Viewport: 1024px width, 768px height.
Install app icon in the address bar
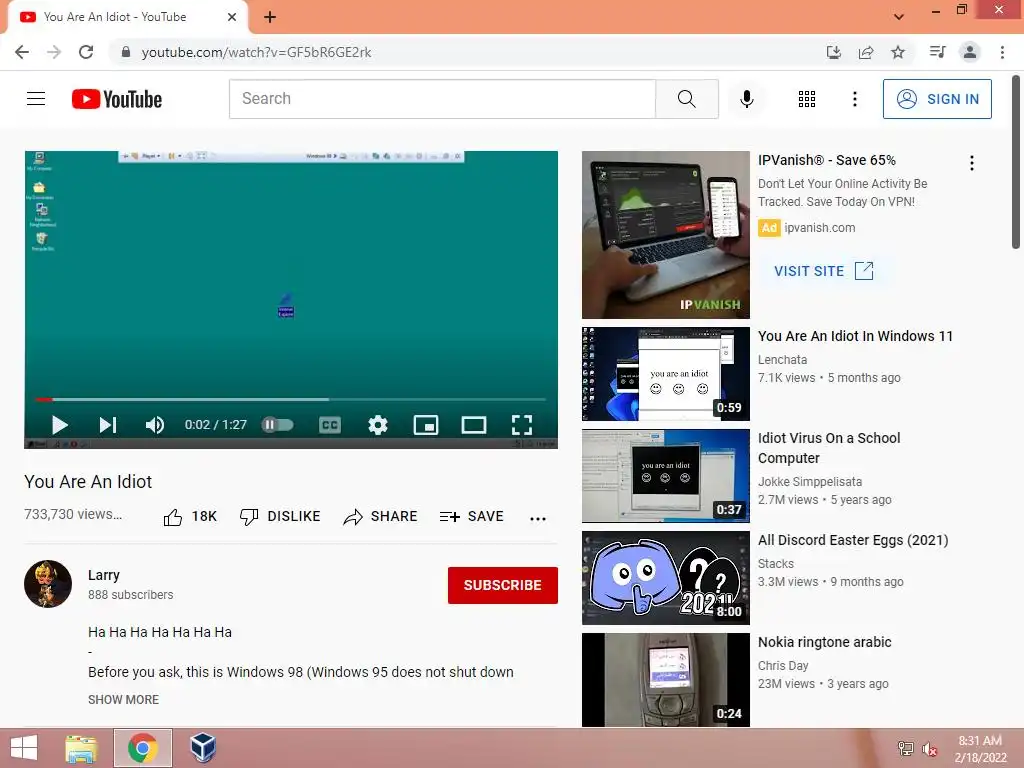(833, 52)
